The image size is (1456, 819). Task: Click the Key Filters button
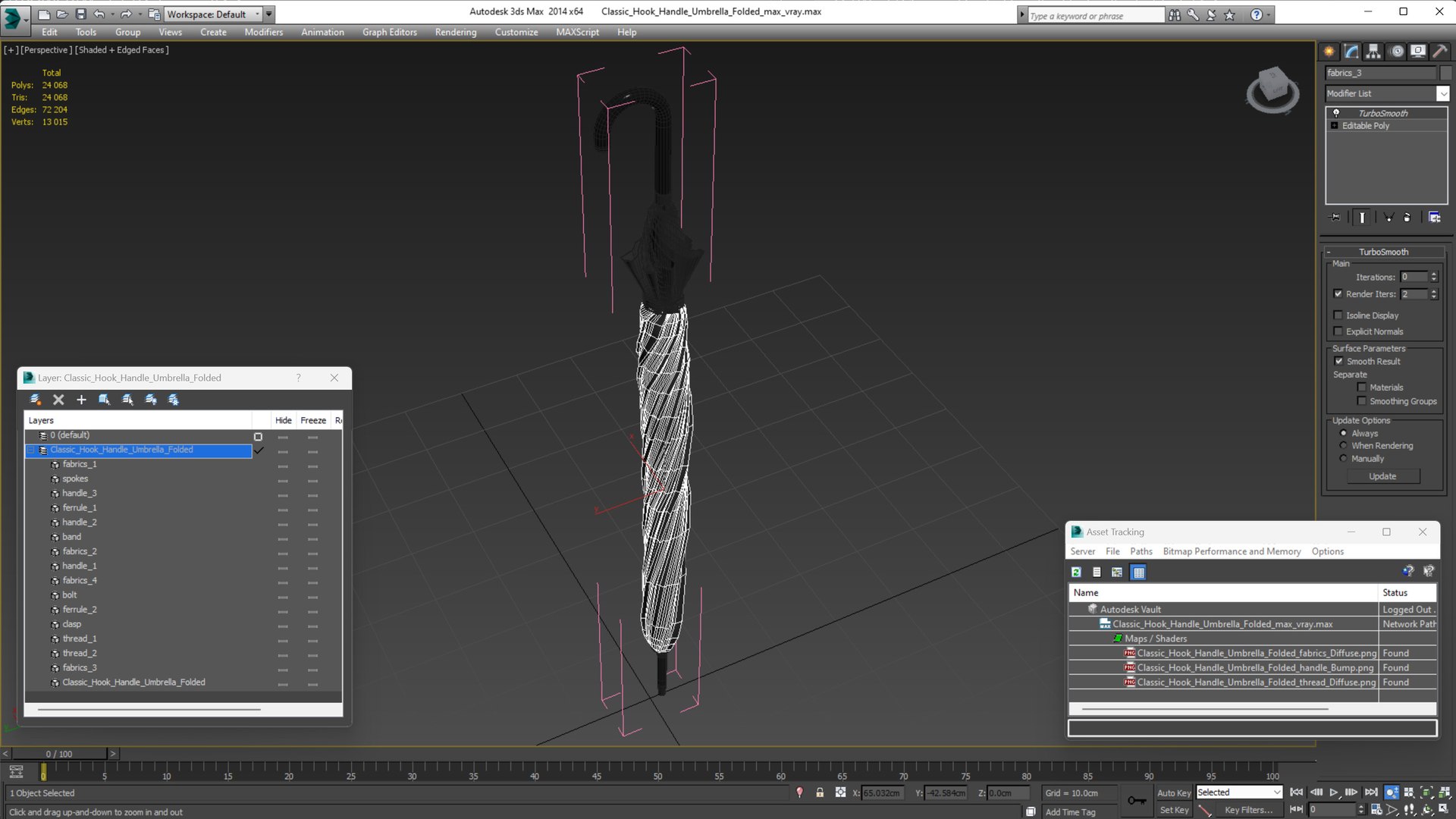pyautogui.click(x=1248, y=810)
